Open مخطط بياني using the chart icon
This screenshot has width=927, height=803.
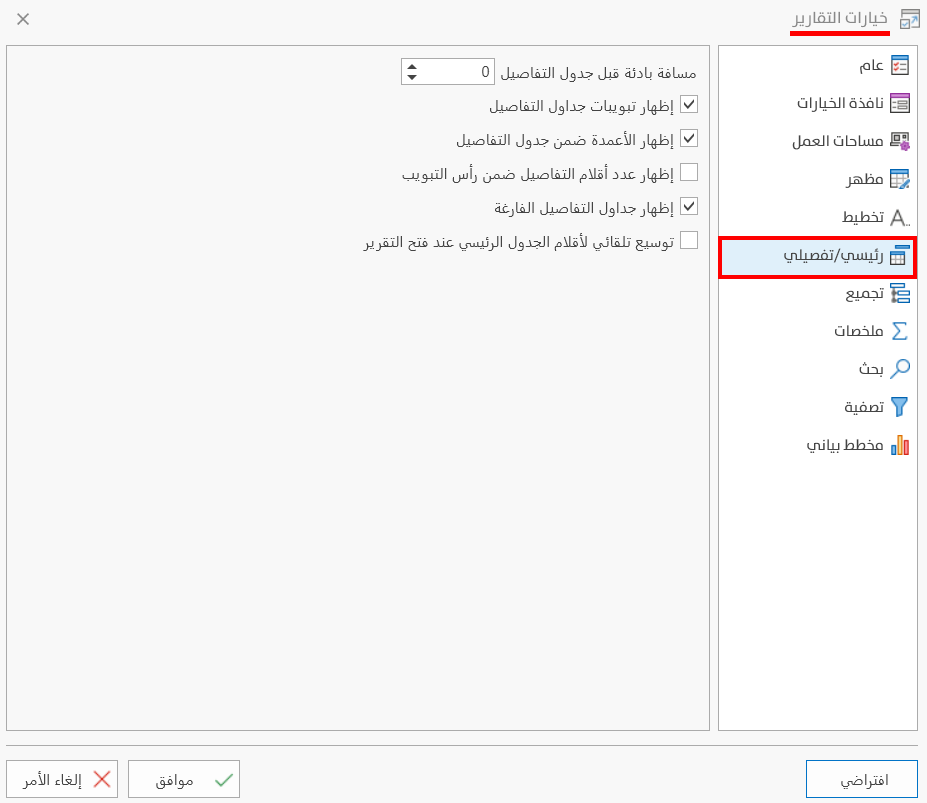click(x=901, y=444)
